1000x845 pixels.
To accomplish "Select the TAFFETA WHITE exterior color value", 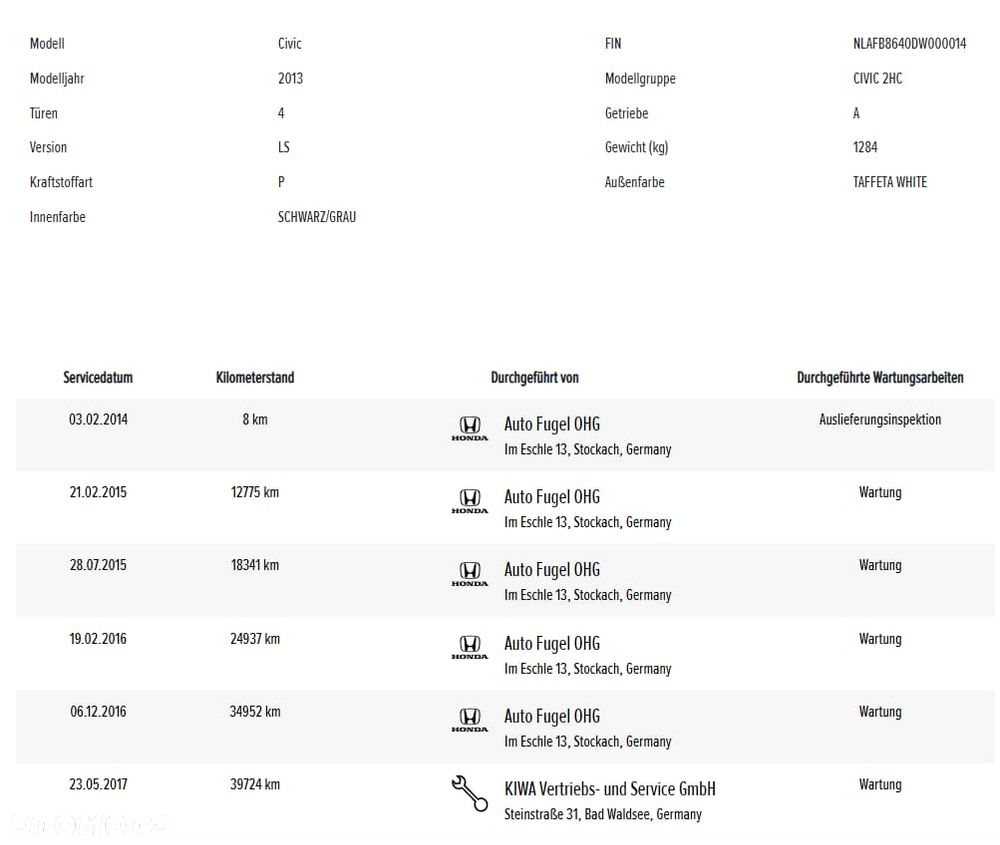I will (890, 182).
